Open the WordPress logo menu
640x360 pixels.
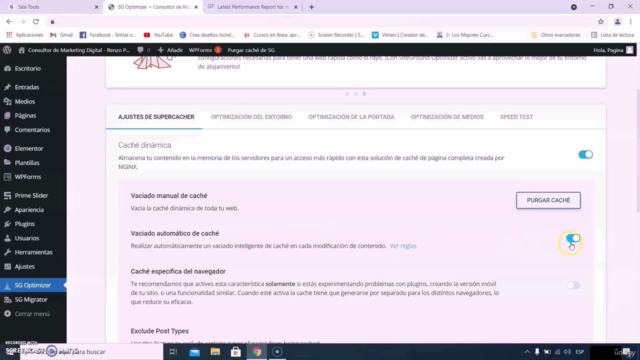(x=7, y=50)
